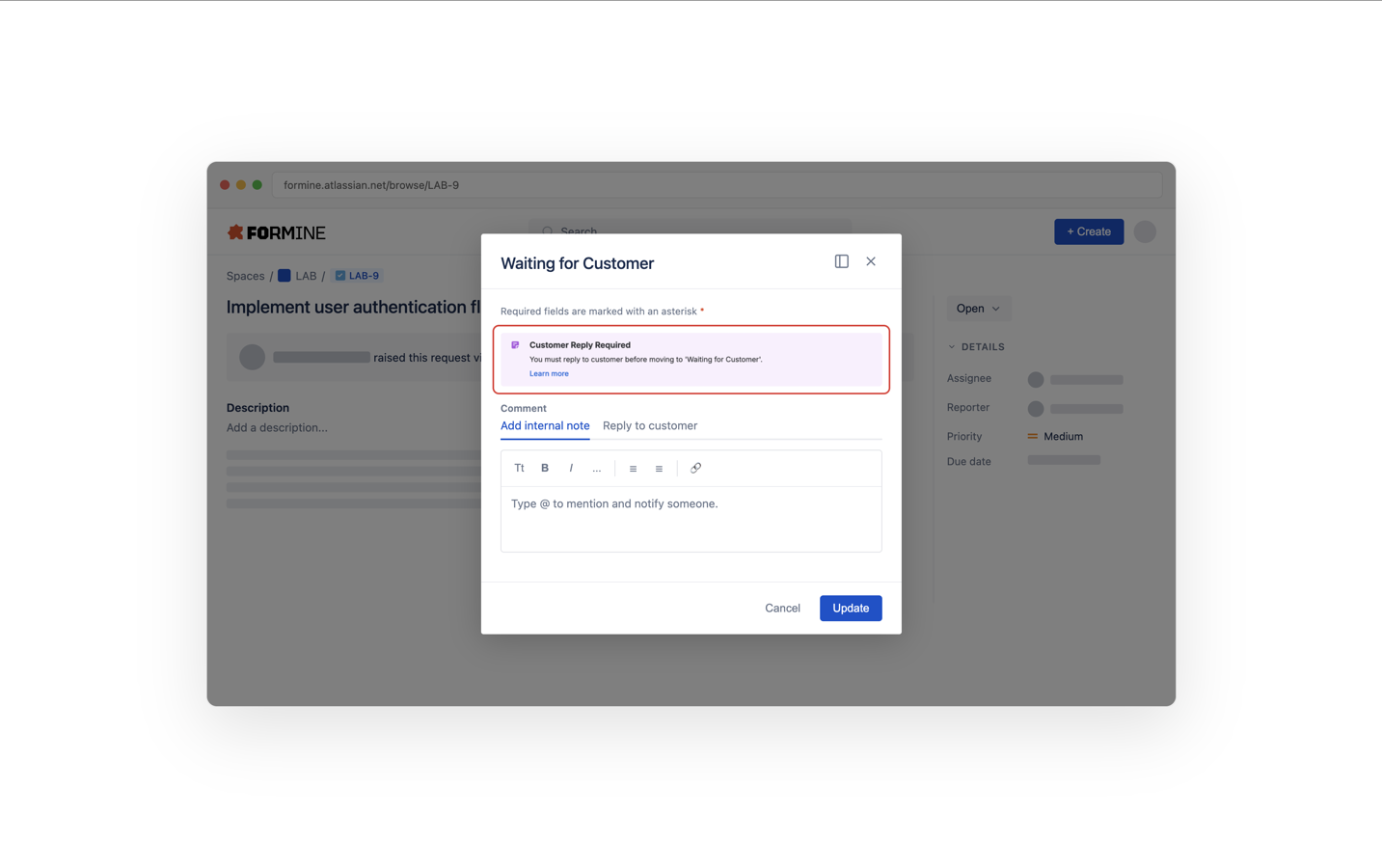Toggle the dialog side panel layout icon
The width and height of the screenshot is (1382, 868).
[x=842, y=261]
